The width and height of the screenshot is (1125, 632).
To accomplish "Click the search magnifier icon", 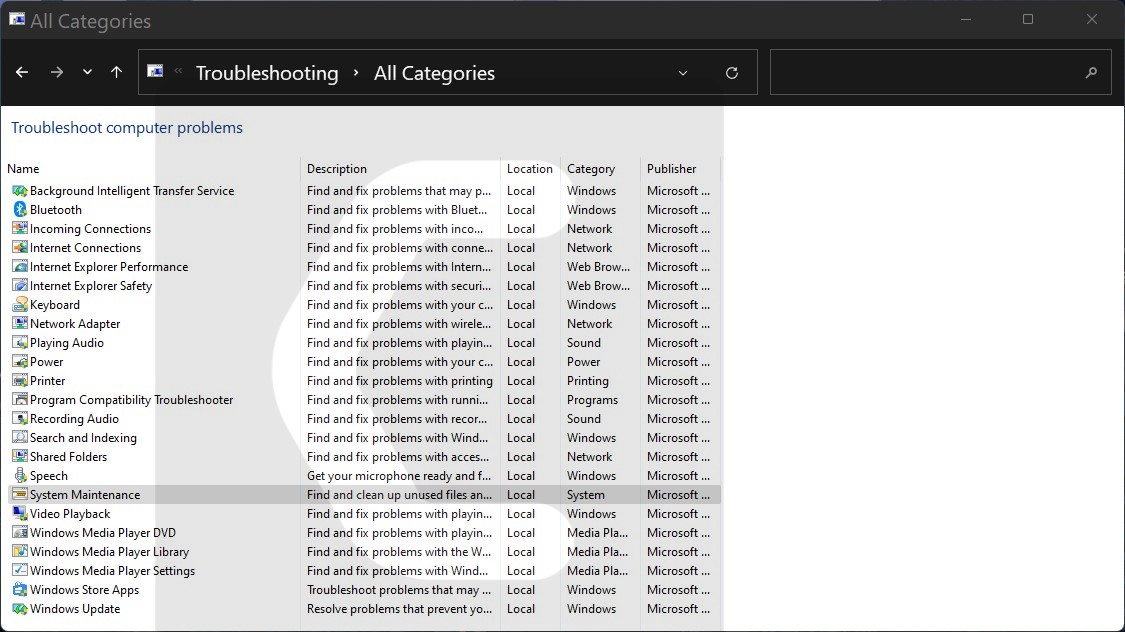I will (x=1091, y=72).
